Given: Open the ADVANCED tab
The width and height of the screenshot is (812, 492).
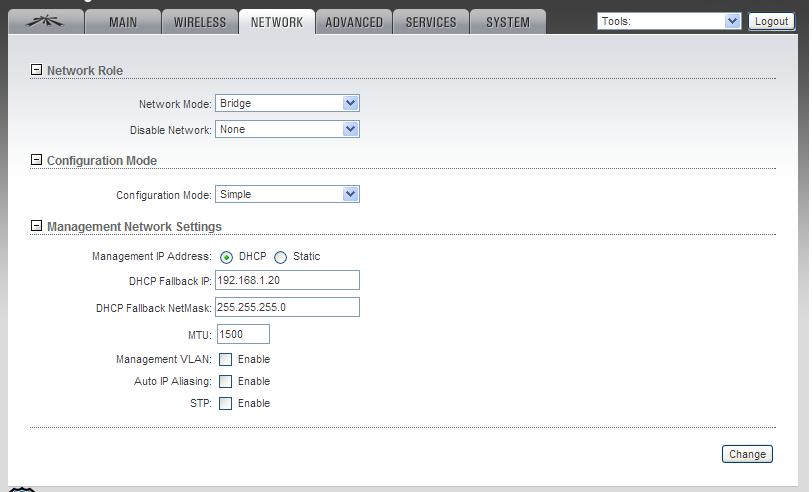Looking at the screenshot, I should (x=354, y=22).
